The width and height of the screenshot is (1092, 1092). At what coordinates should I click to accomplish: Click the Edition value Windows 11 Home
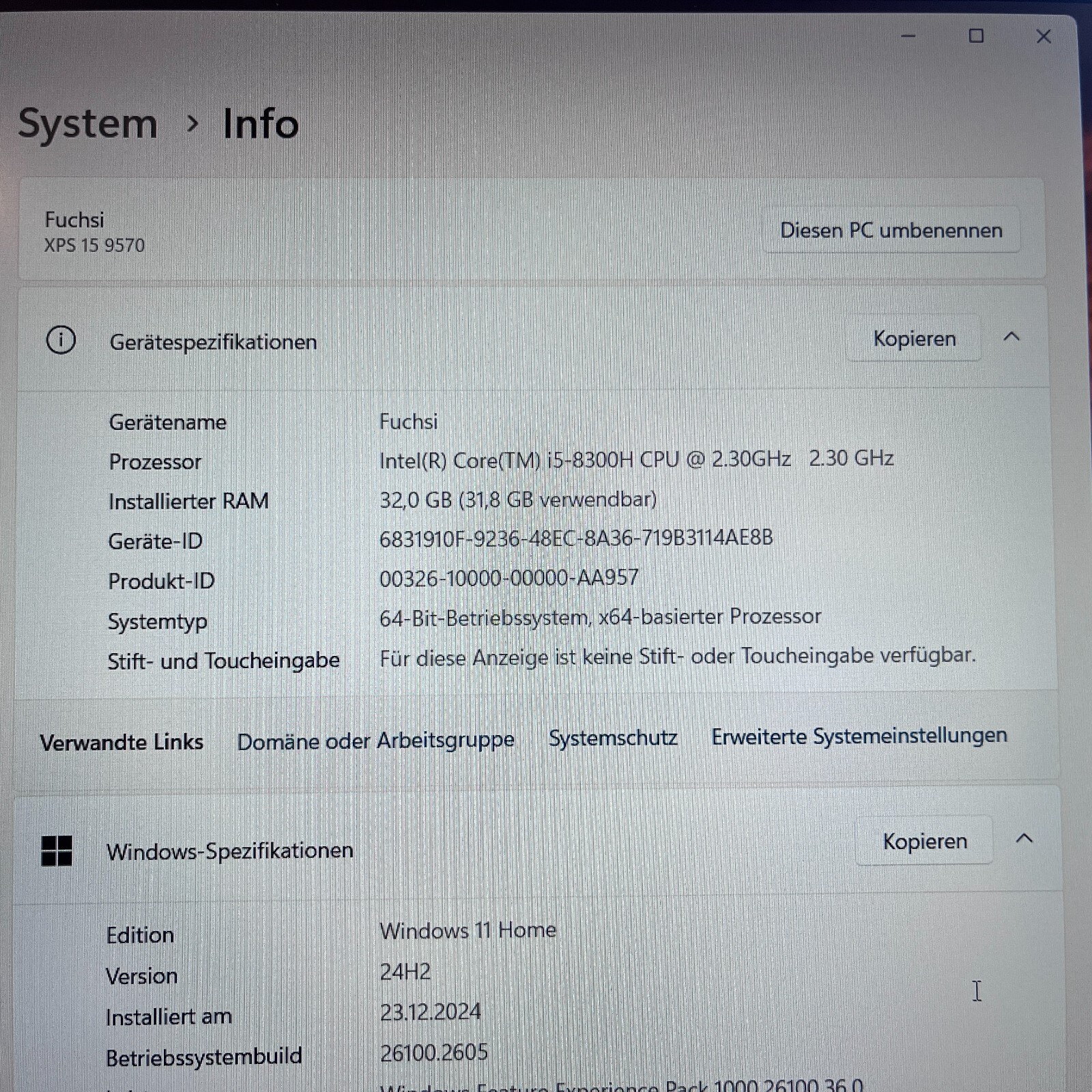pos(468,931)
